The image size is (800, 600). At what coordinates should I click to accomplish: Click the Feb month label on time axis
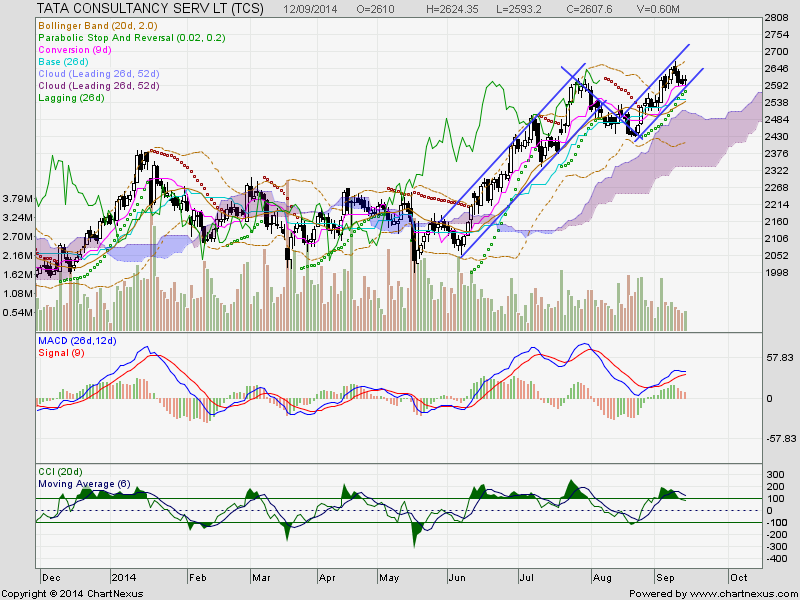tap(197, 578)
